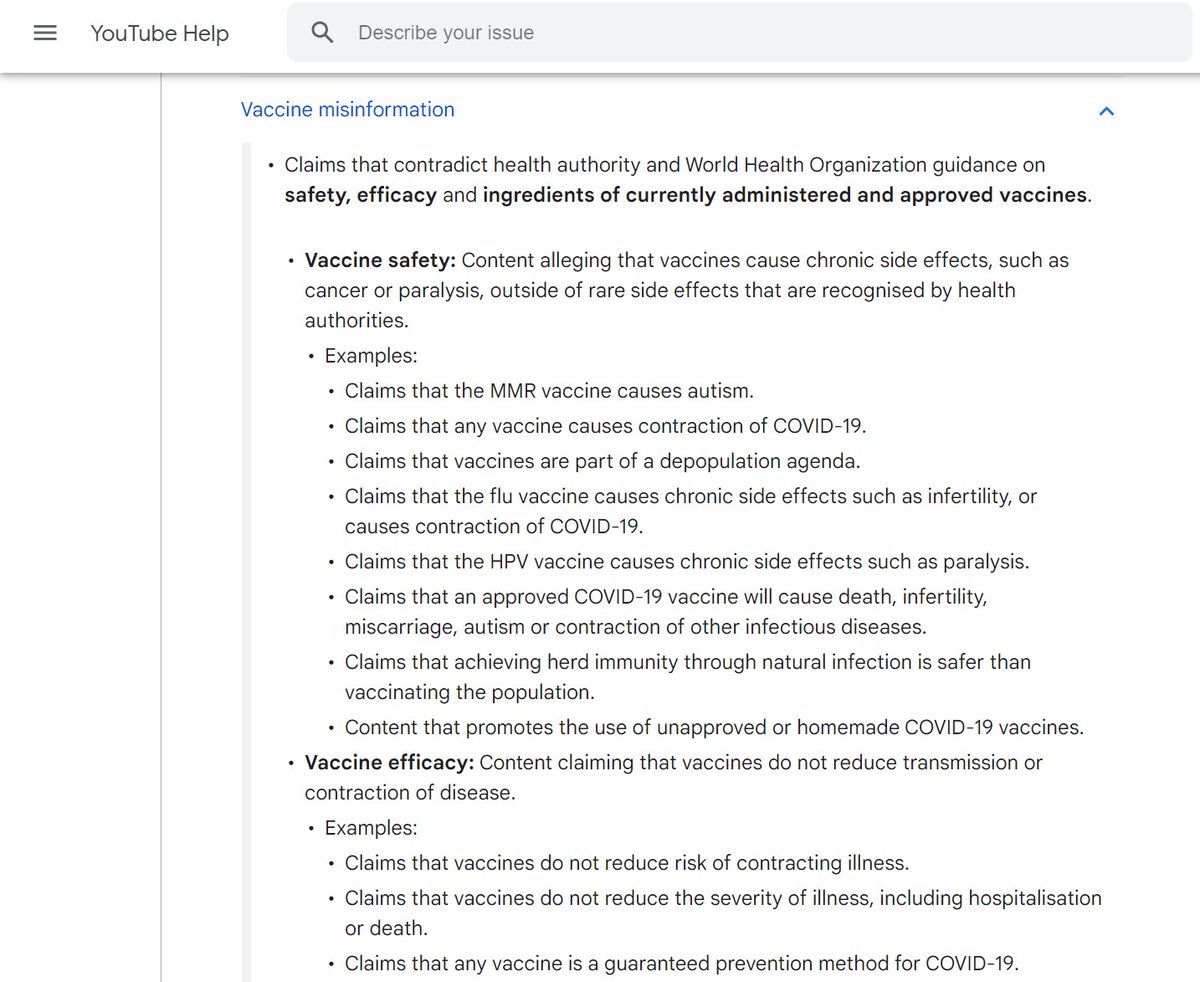Click the search magnifier icon
Viewport: 1200px width, 982px height.
(322, 33)
